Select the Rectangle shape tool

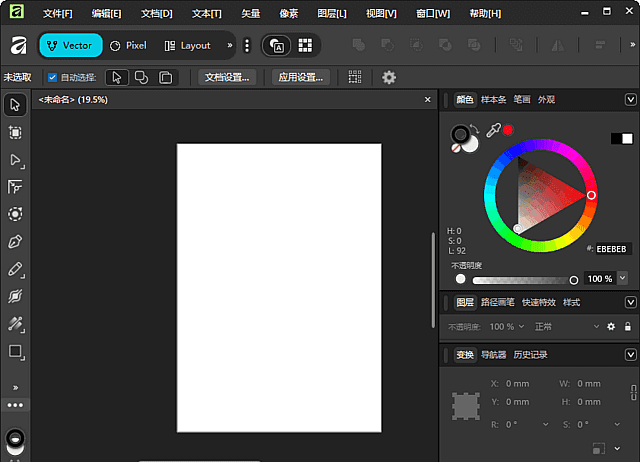point(16,351)
